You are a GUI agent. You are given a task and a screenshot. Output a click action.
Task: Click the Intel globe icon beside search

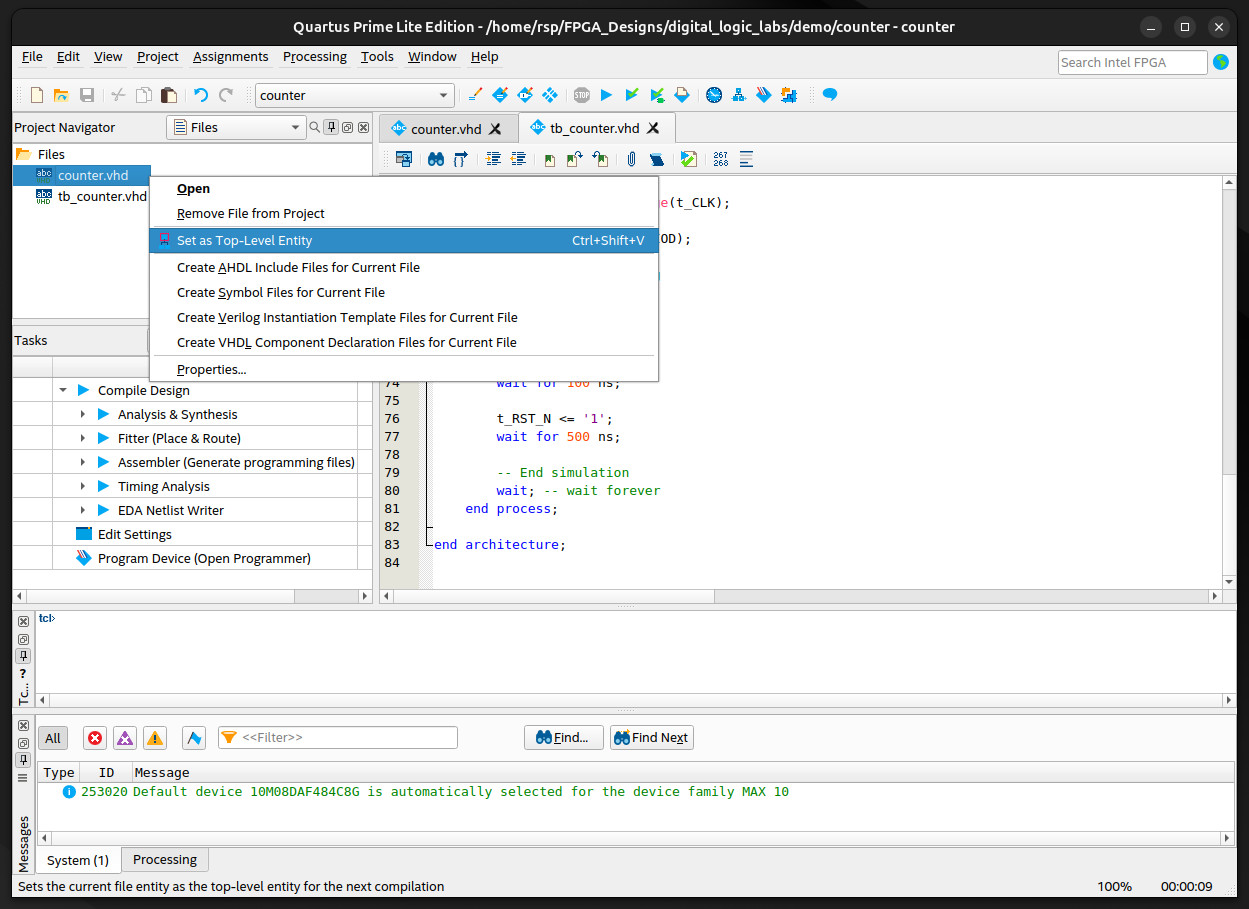[x=1221, y=62]
